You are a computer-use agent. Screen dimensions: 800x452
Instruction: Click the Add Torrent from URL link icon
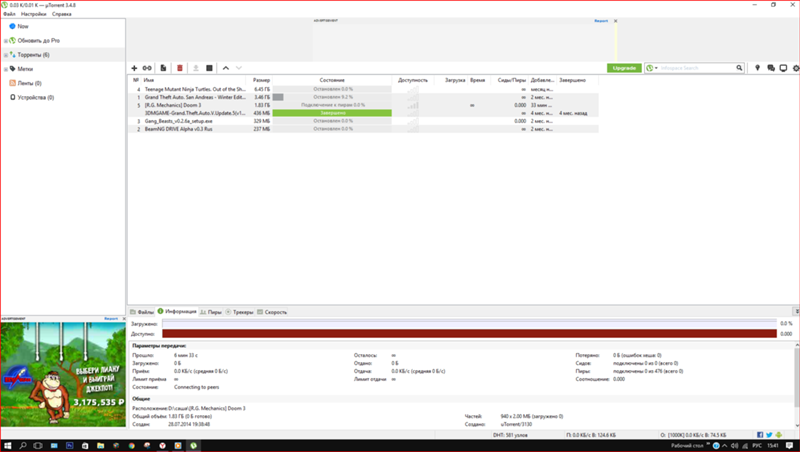147,68
